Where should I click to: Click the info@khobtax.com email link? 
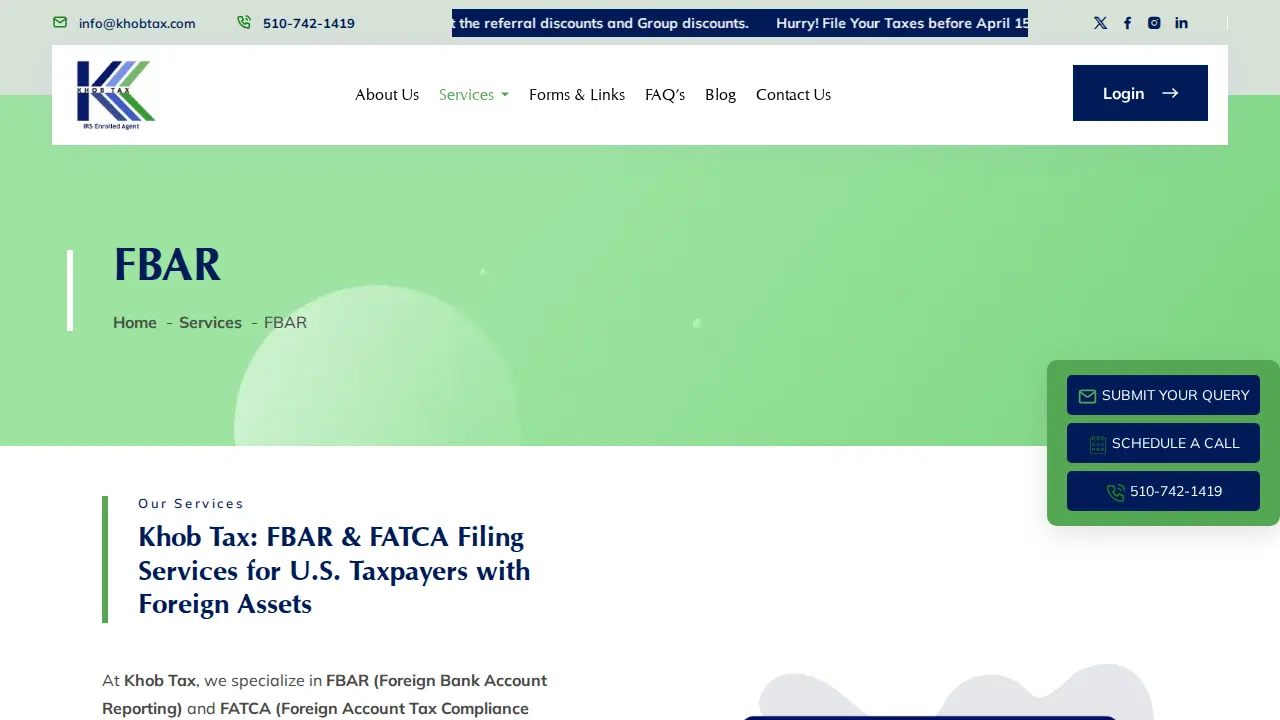coord(137,23)
